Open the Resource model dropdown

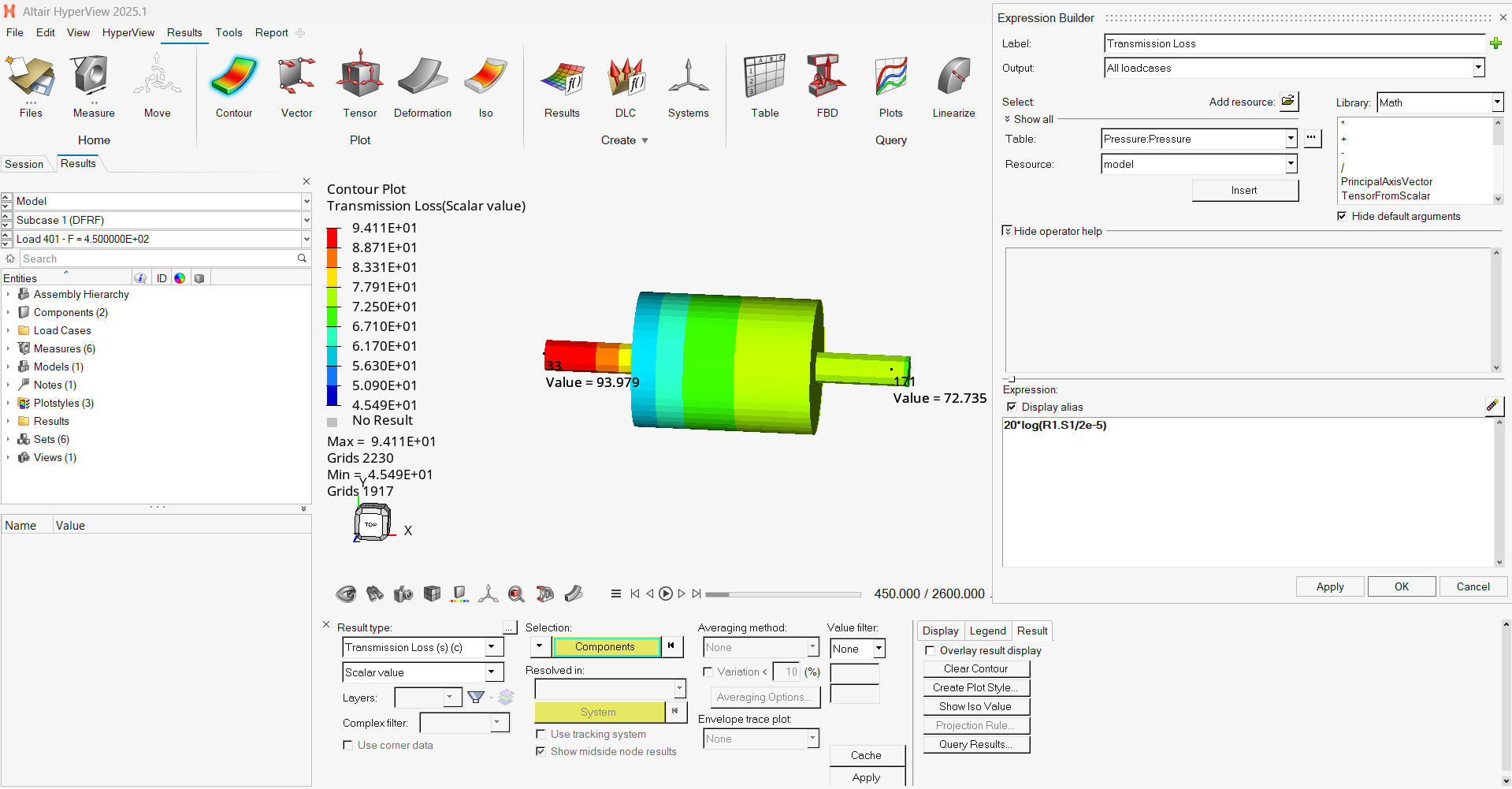click(1291, 164)
